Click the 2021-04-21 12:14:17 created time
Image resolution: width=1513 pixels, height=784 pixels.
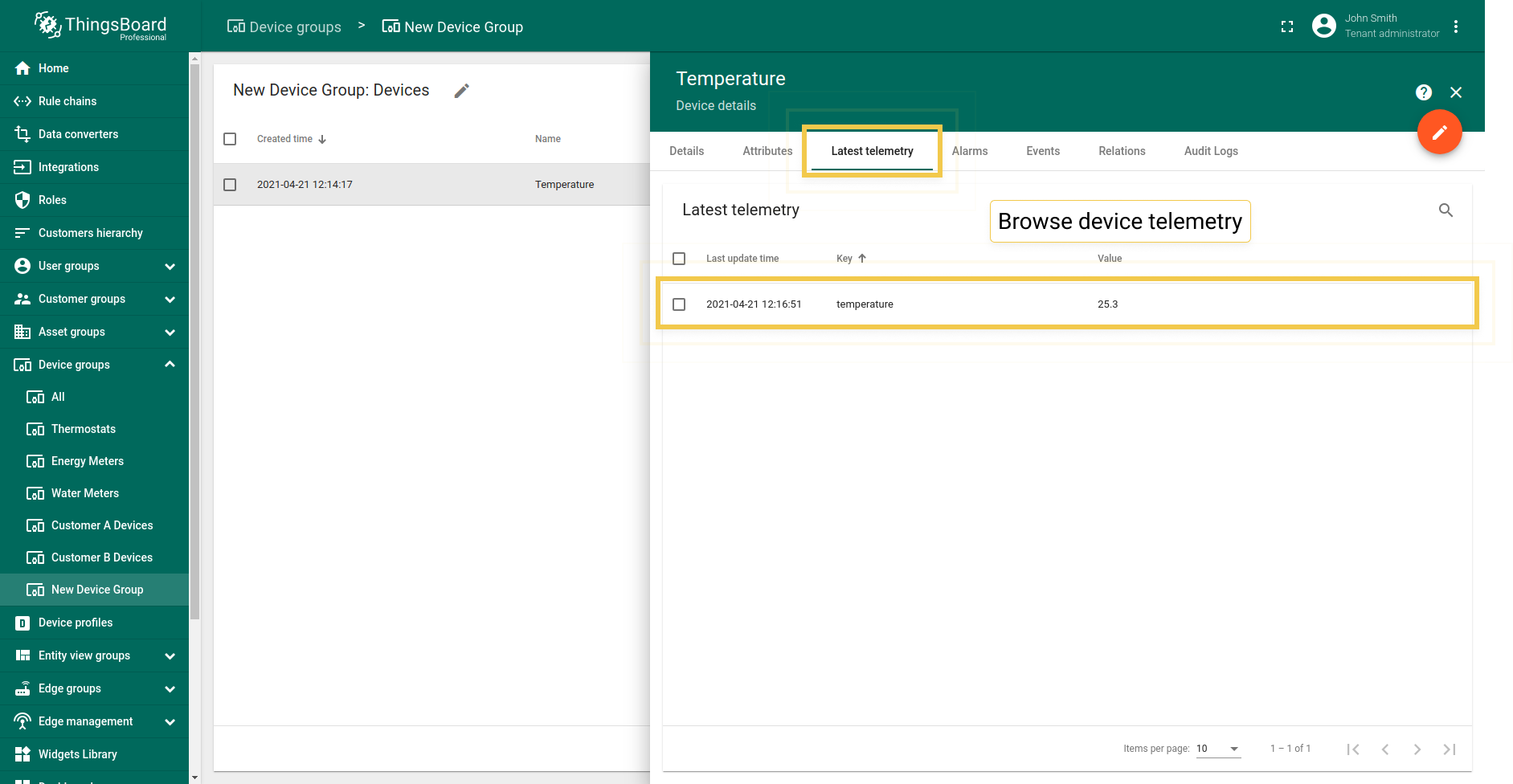(305, 185)
